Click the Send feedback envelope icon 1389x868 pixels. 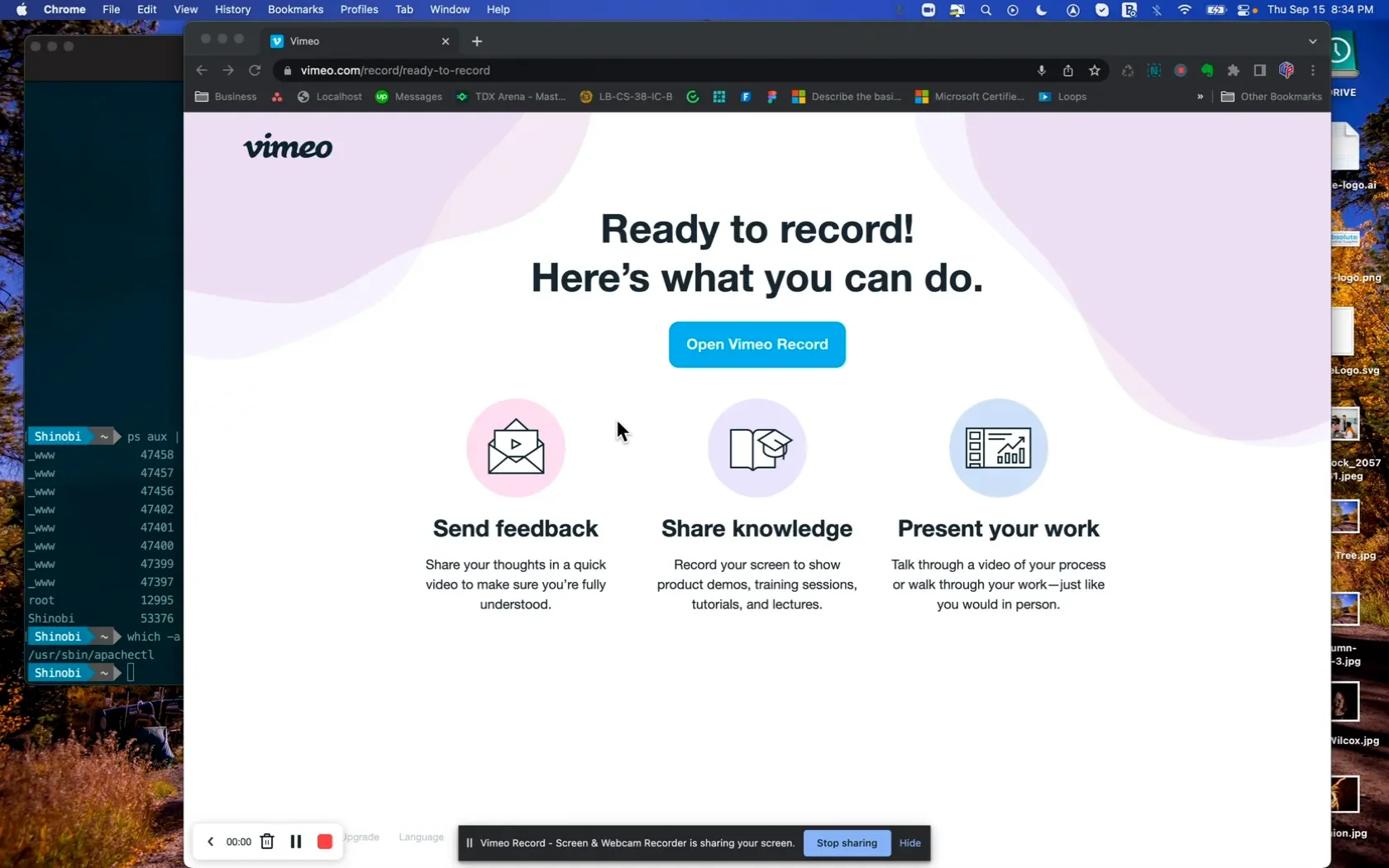pos(516,447)
